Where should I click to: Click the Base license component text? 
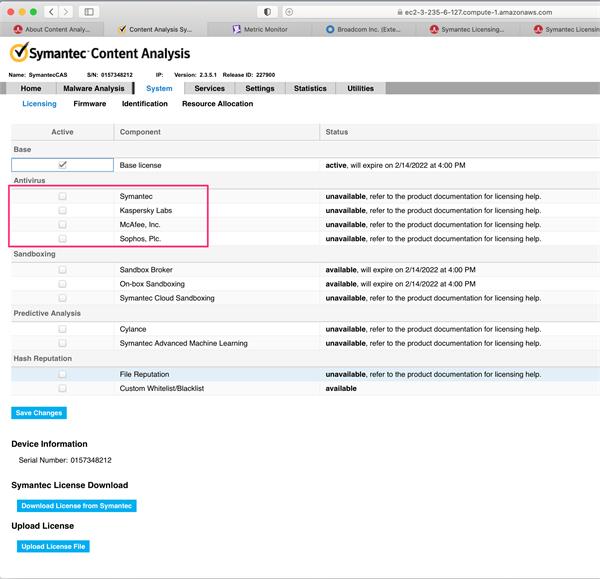click(x=140, y=165)
